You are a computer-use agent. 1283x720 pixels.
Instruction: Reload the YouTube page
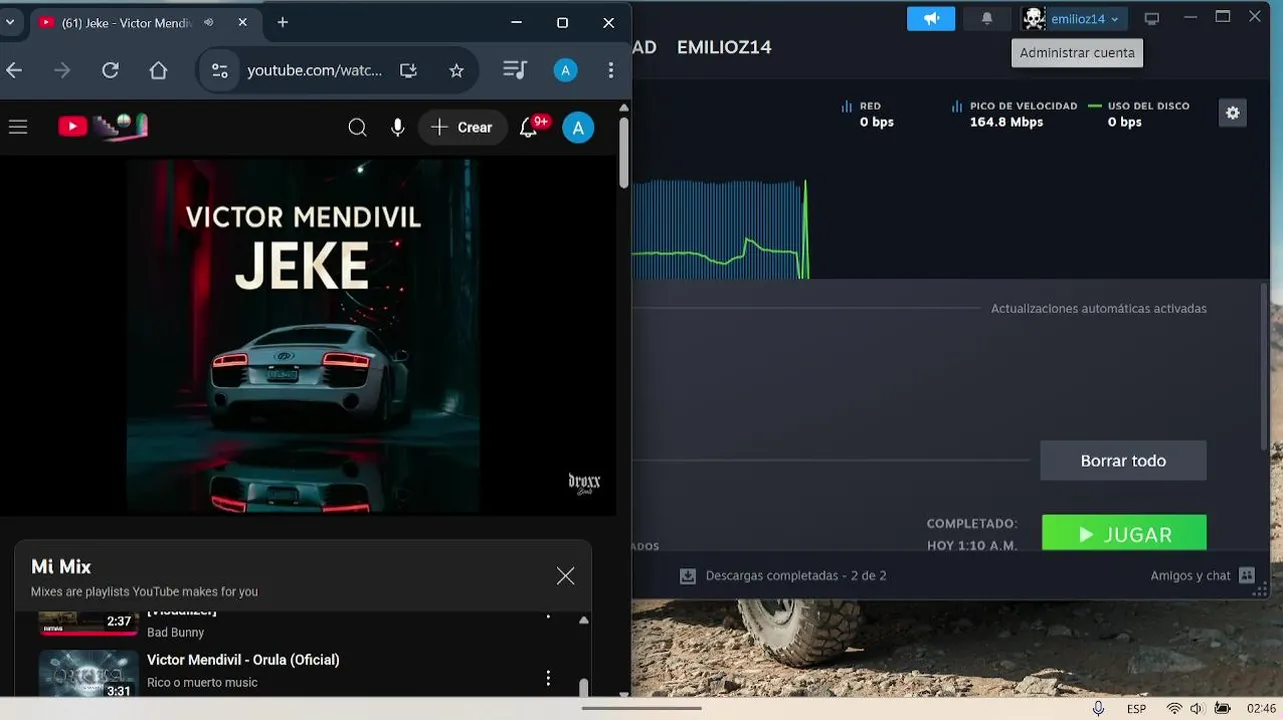[110, 70]
